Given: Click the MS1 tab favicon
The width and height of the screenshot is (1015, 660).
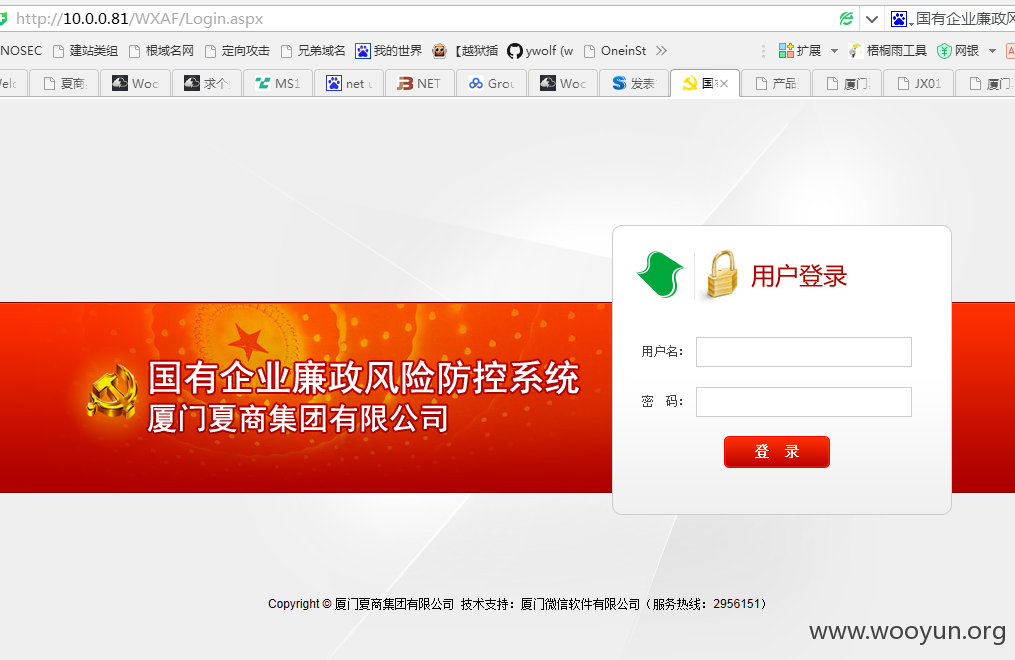Looking at the screenshot, I should point(262,83).
